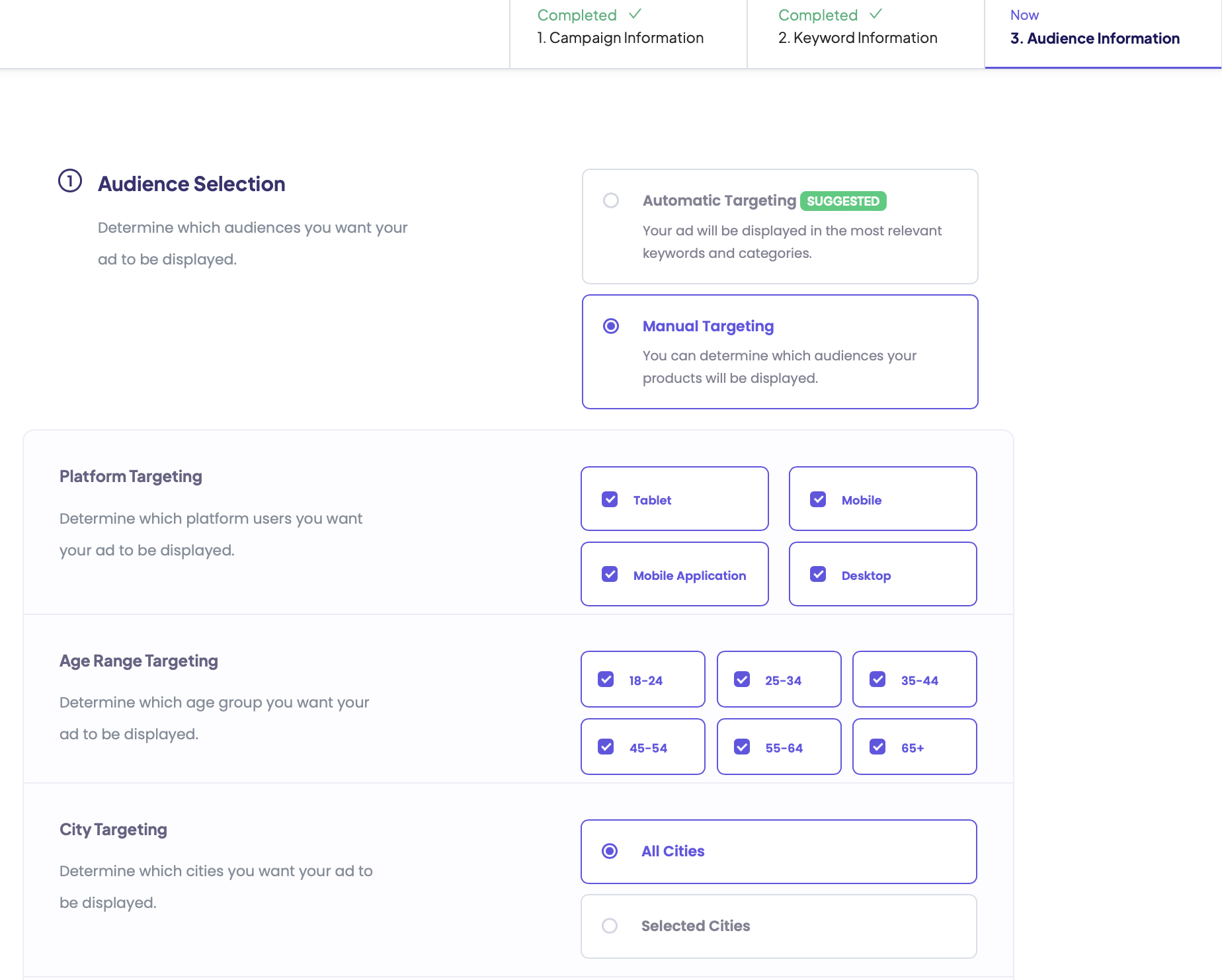Disable the 65+ age range
Image resolution: width=1222 pixels, height=980 pixels.
[877, 747]
